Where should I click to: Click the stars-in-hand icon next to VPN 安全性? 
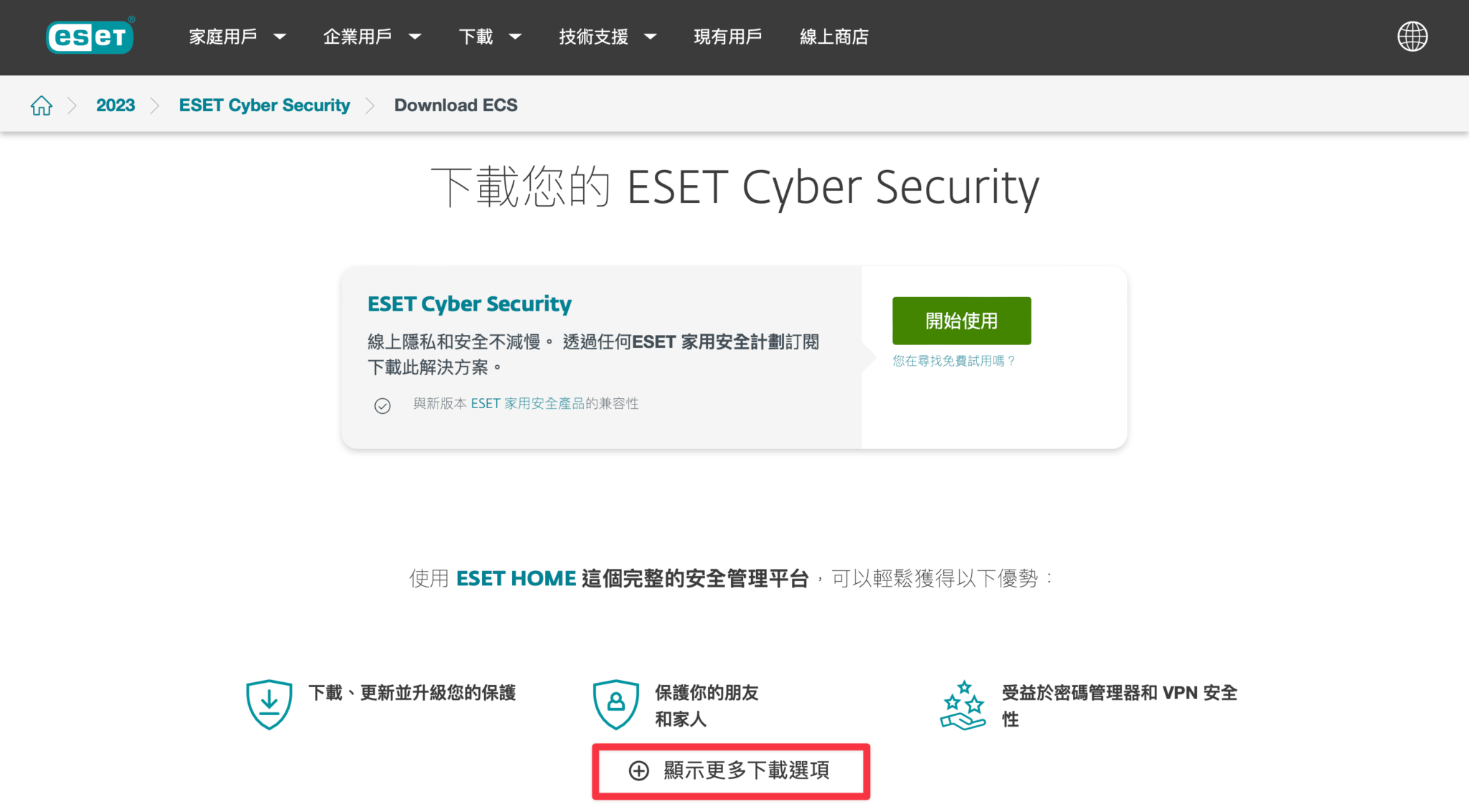pos(964,703)
